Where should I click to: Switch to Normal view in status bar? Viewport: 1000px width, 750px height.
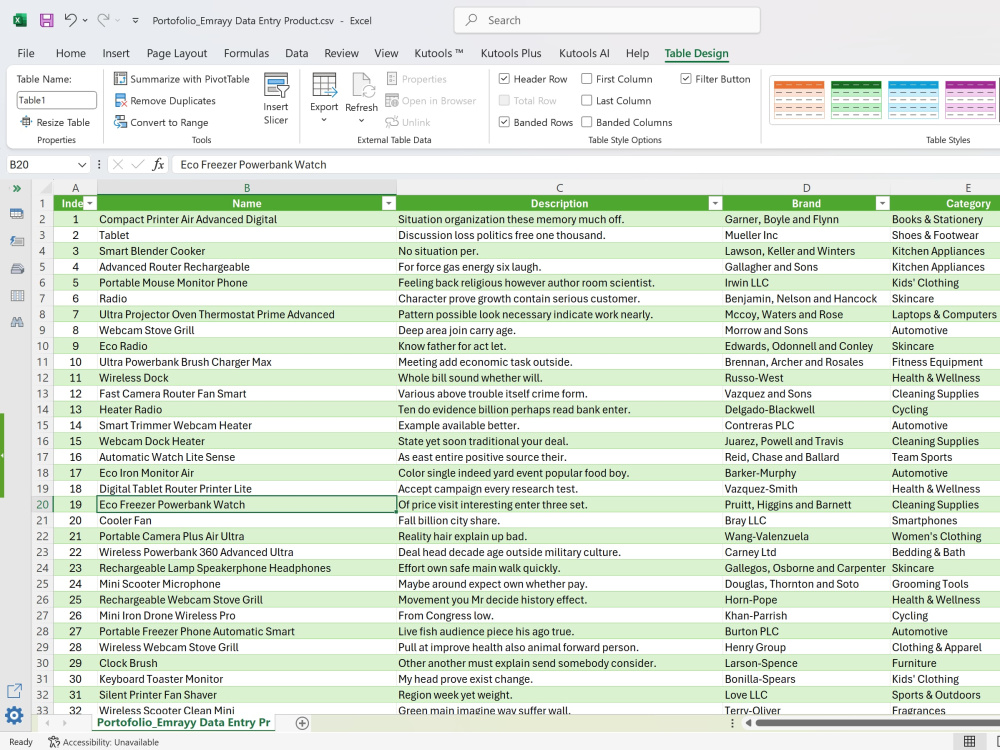[x=969, y=741]
